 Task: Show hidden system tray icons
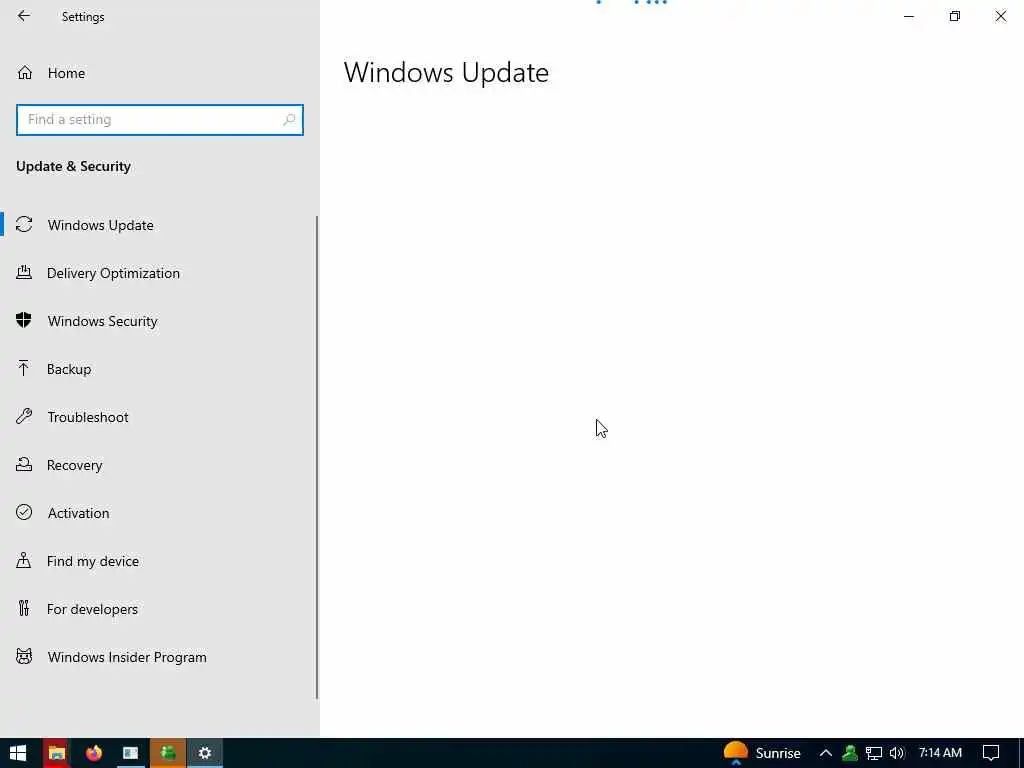pyautogui.click(x=825, y=753)
